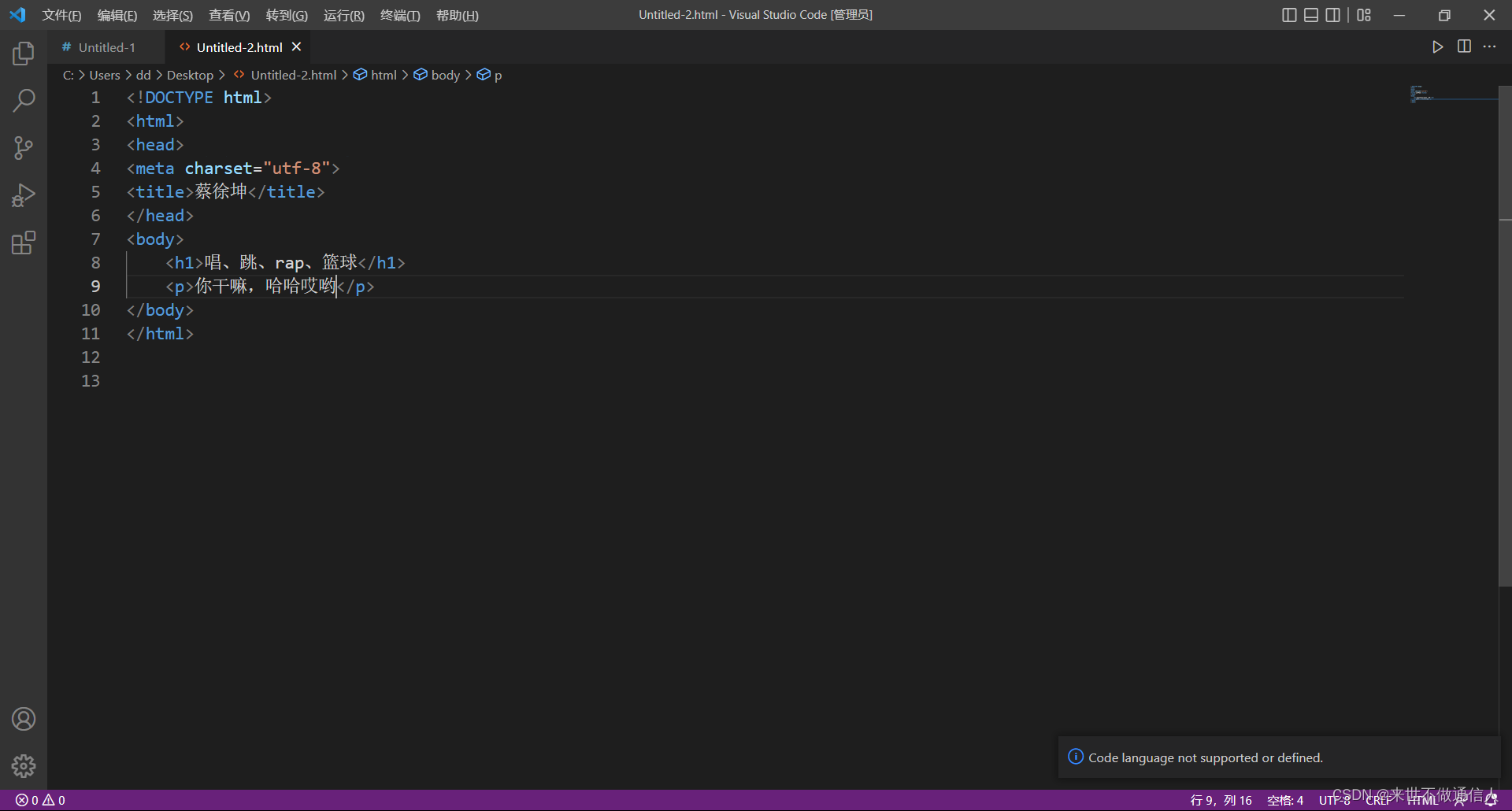Split the editor to the right
Image resolution: width=1512 pixels, height=811 pixels.
pyautogui.click(x=1464, y=47)
